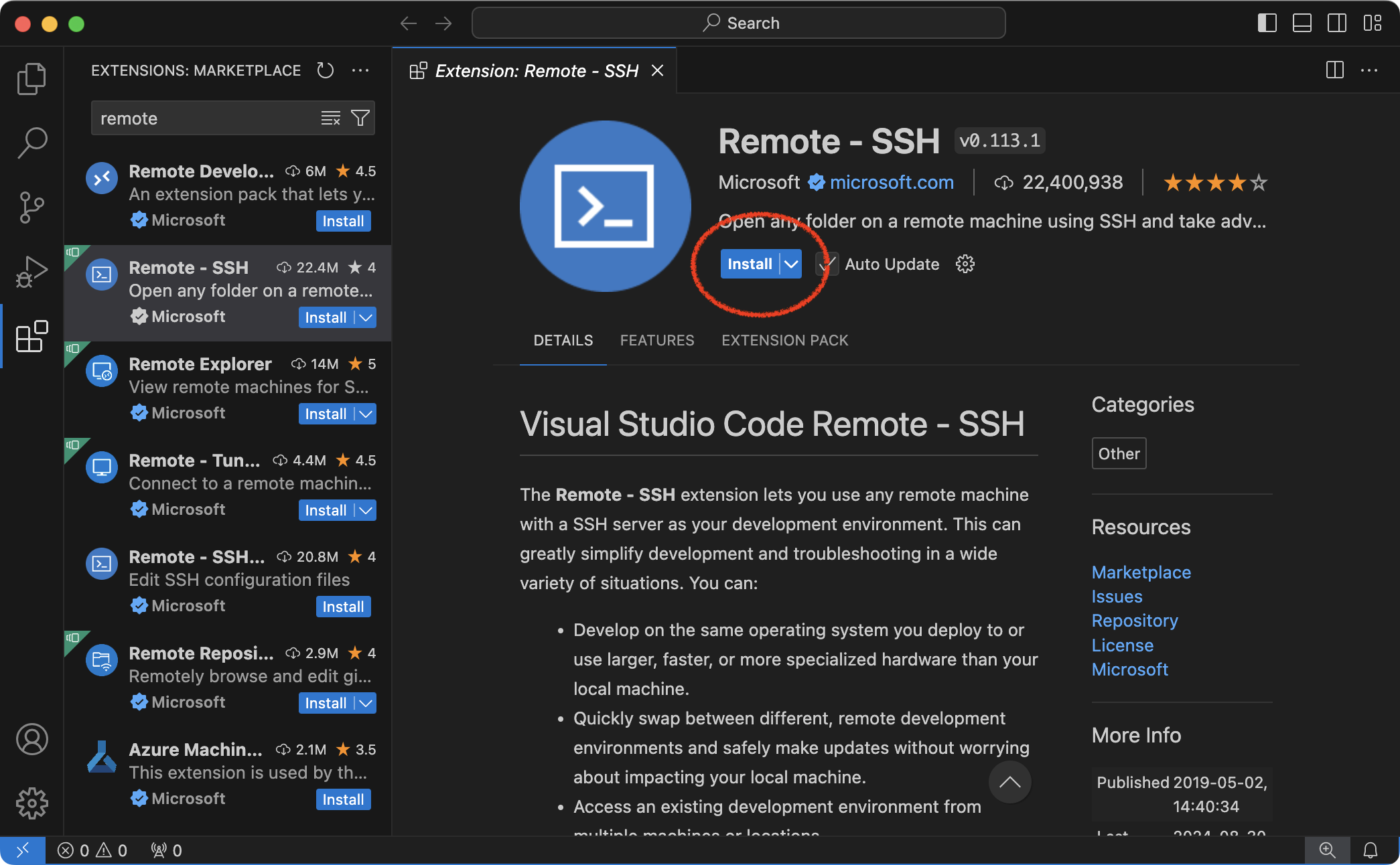This screenshot has width=1400, height=865.
Task: Install the Remote Development extension pack
Action: 343,221
